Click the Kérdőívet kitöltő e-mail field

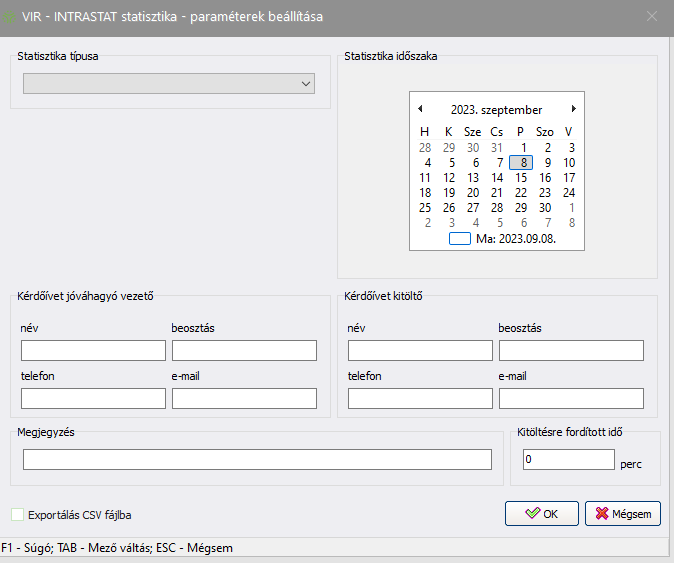[571, 398]
